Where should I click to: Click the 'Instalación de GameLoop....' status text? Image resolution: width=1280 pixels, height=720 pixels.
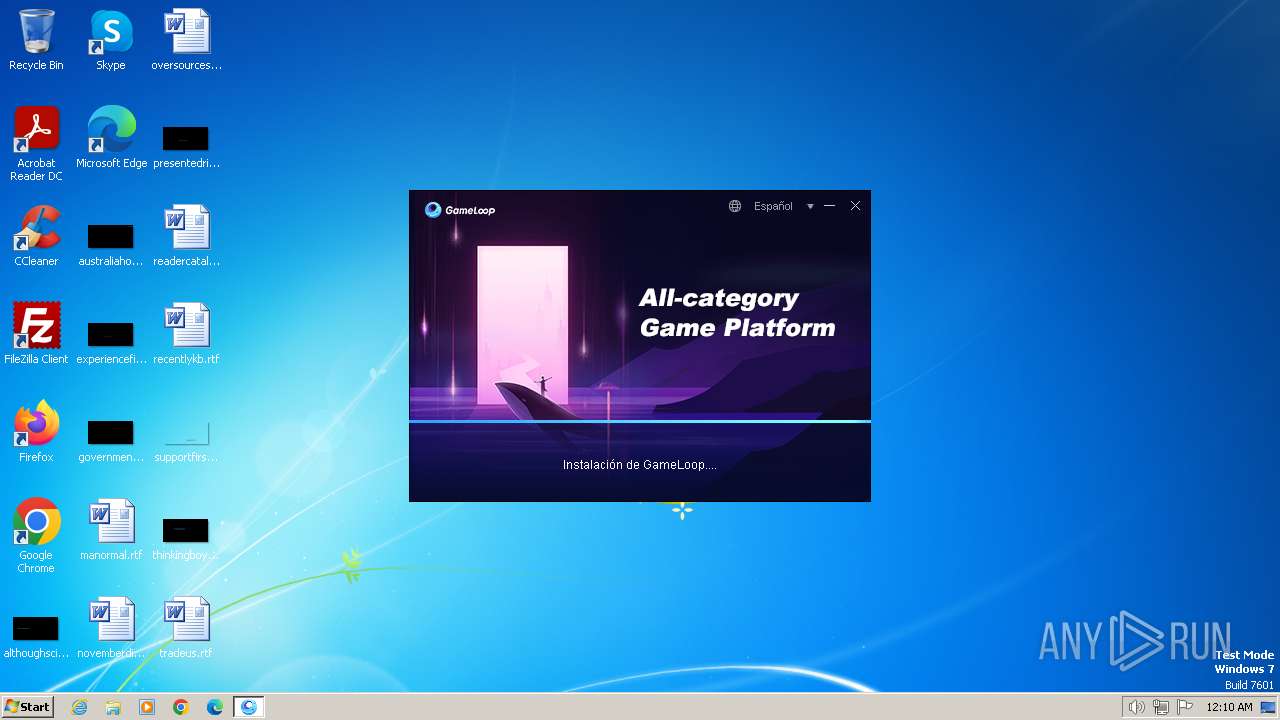[x=640, y=465]
